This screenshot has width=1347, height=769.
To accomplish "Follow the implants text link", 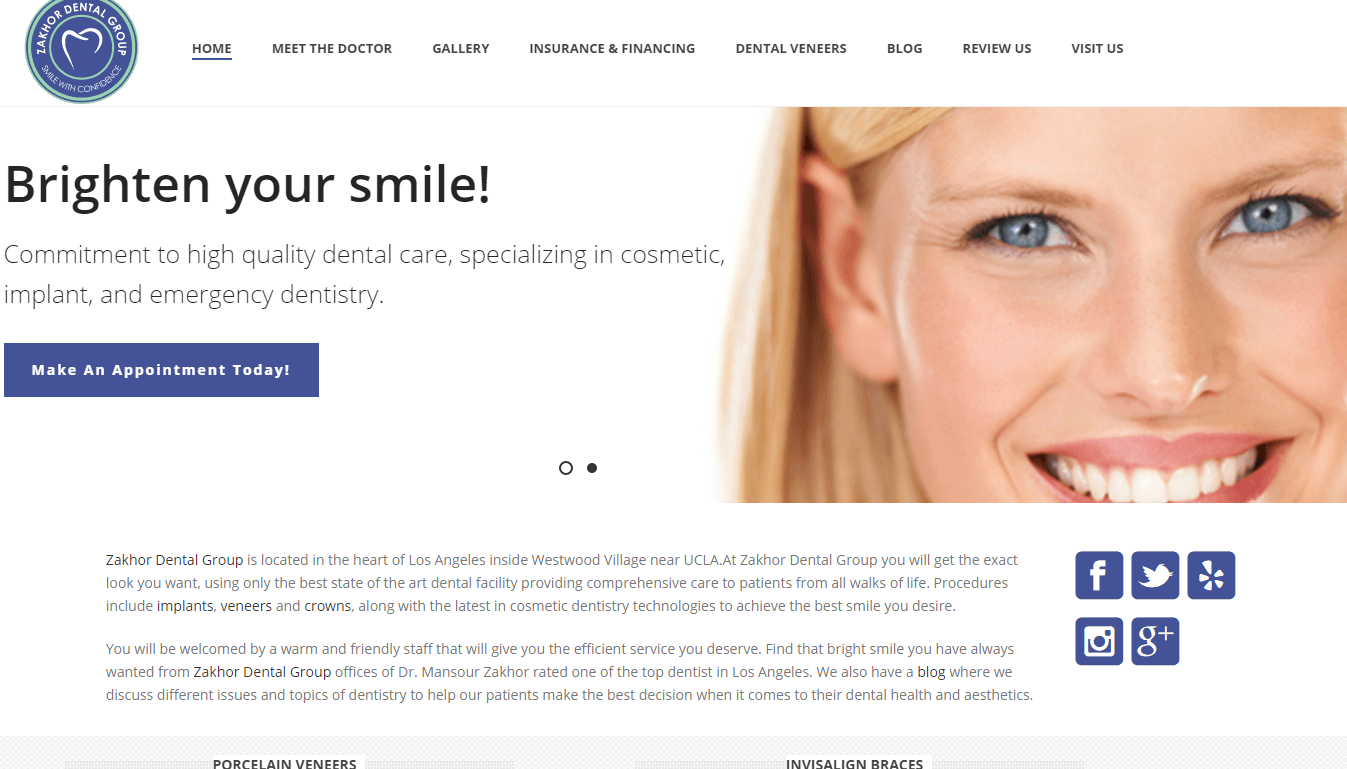I will click(x=185, y=606).
